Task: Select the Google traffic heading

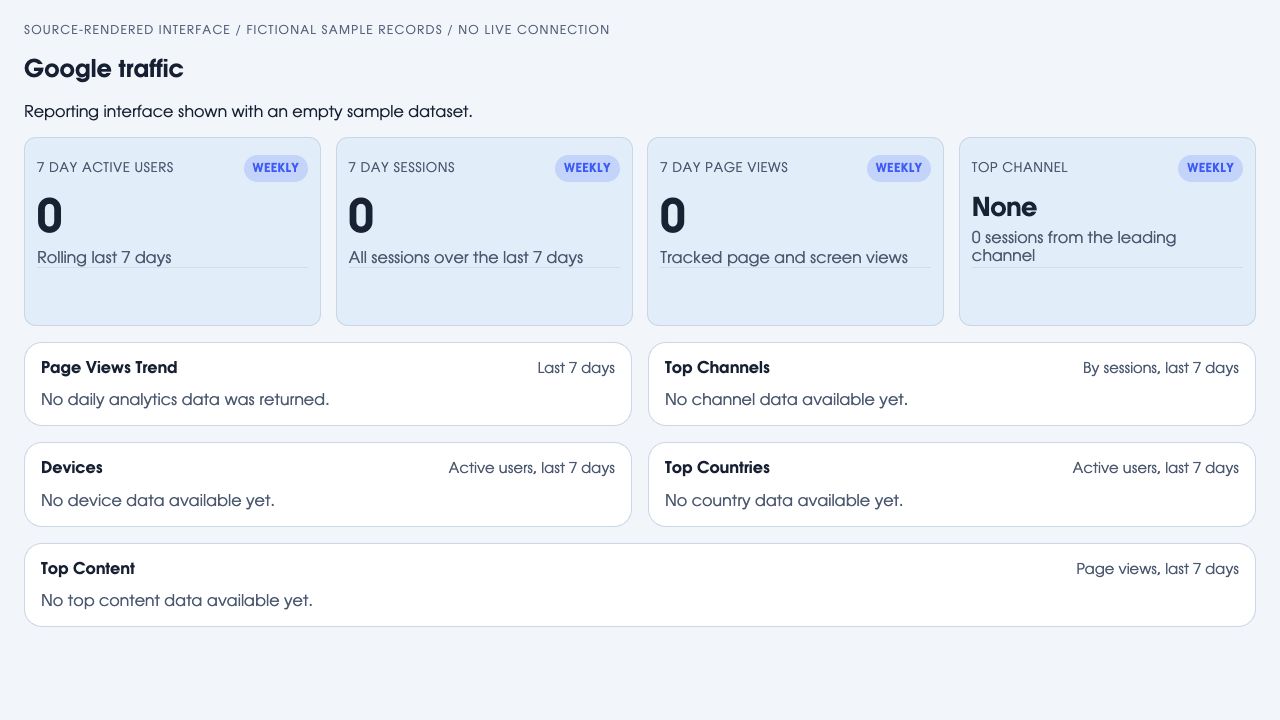Action: 104,69
